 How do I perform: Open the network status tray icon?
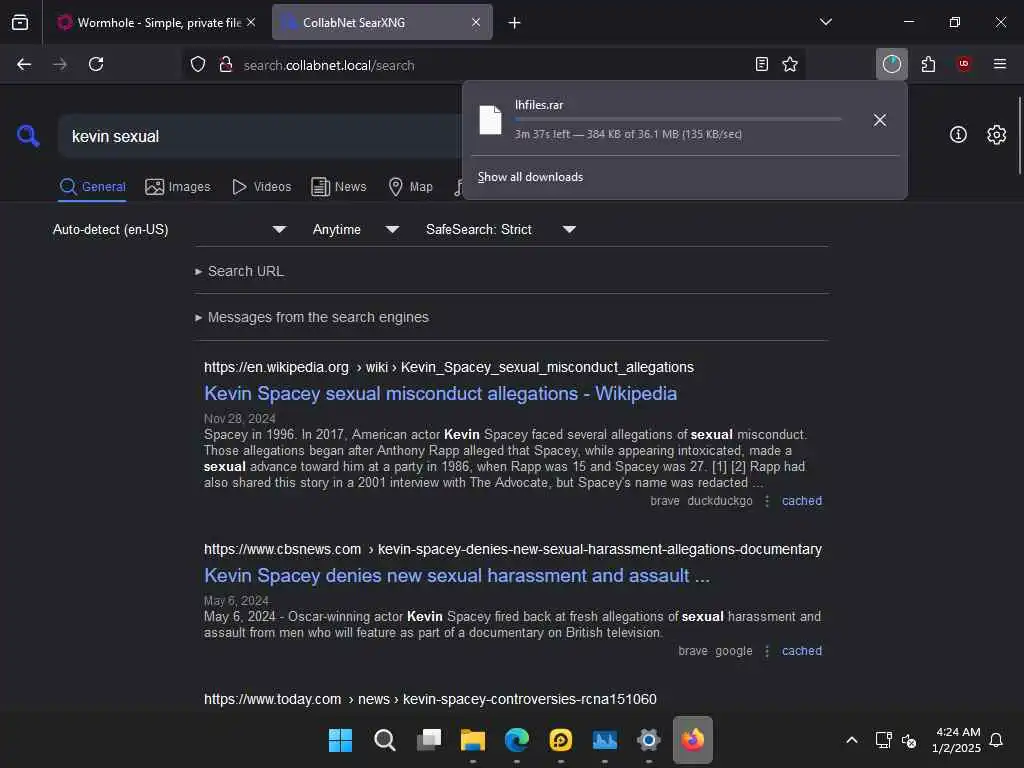click(883, 740)
